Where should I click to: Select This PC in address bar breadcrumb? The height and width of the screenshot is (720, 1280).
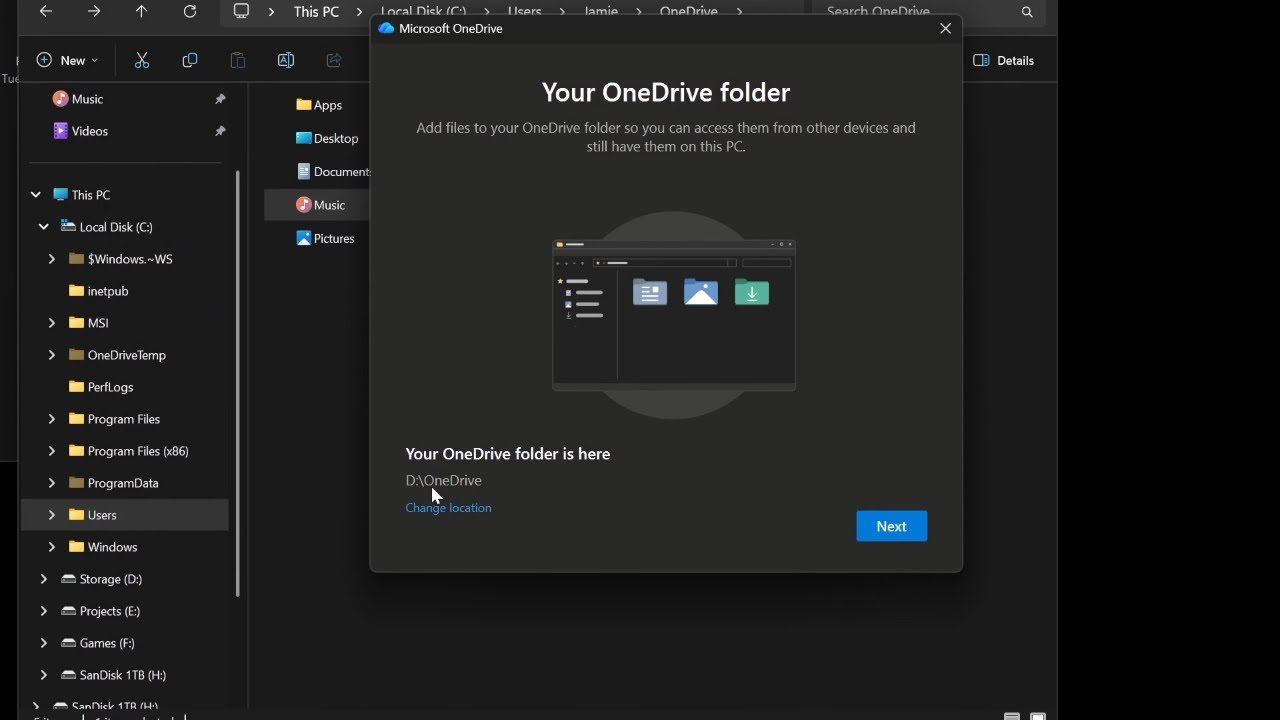316,12
